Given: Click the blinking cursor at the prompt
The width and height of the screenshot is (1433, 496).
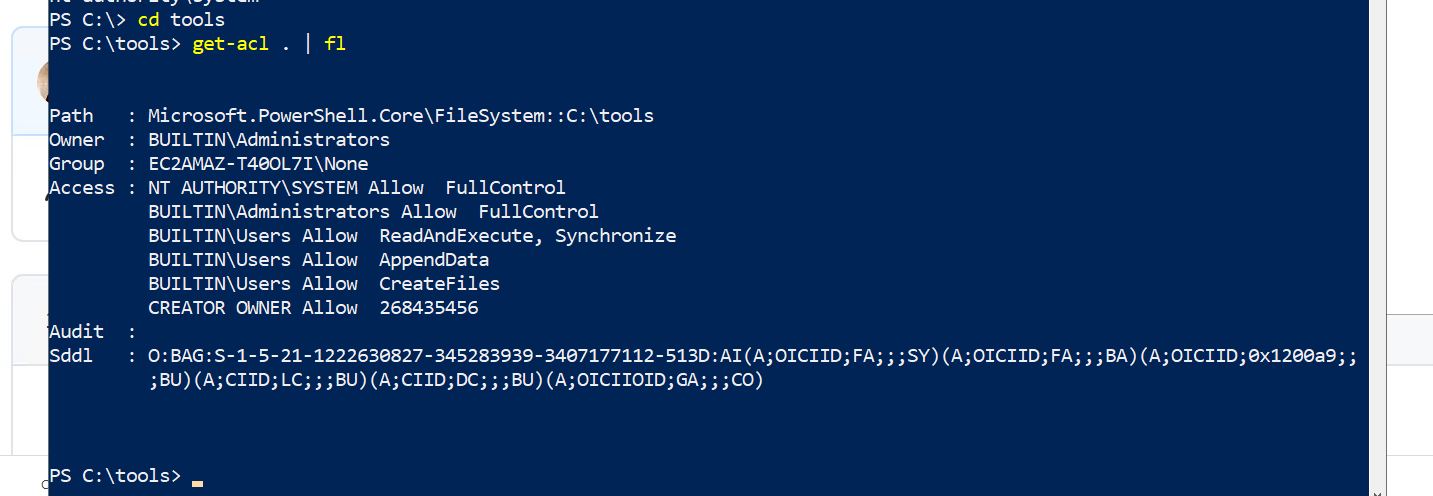Looking at the screenshot, I should click(198, 483).
